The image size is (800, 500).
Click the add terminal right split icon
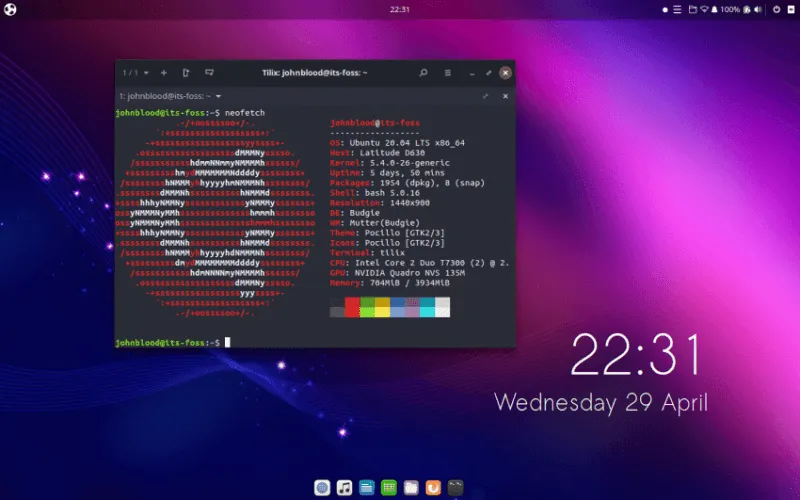[186, 73]
